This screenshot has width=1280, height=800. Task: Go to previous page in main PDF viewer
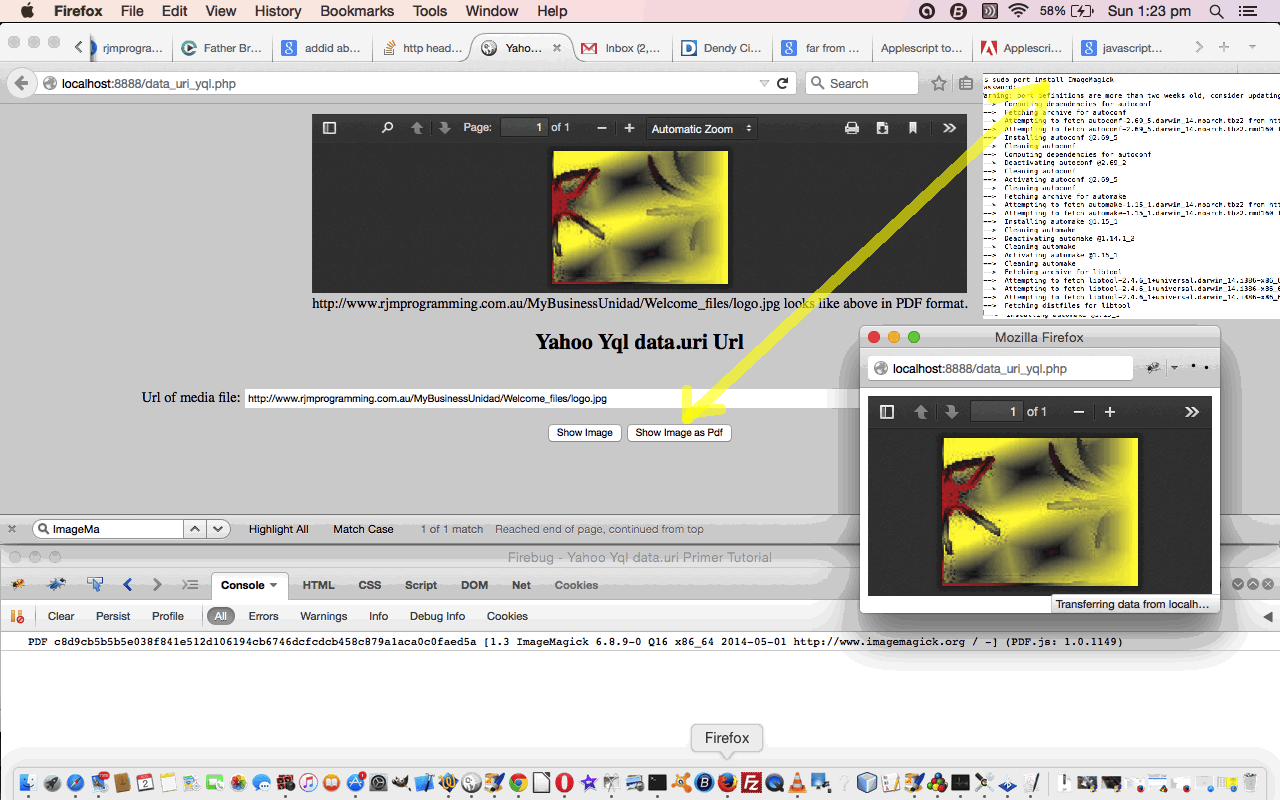417,128
